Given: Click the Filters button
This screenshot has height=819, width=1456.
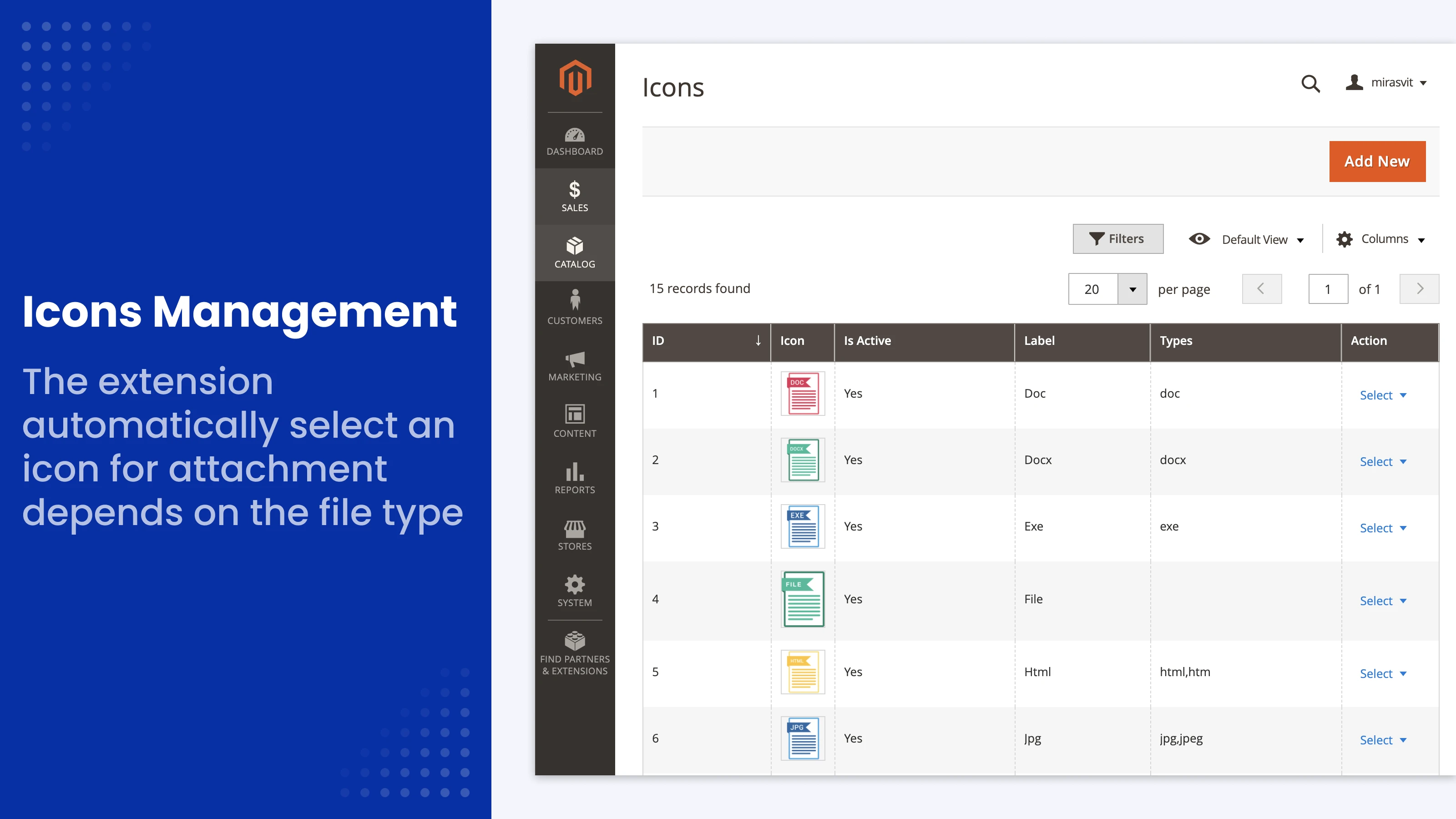Looking at the screenshot, I should click(1117, 238).
